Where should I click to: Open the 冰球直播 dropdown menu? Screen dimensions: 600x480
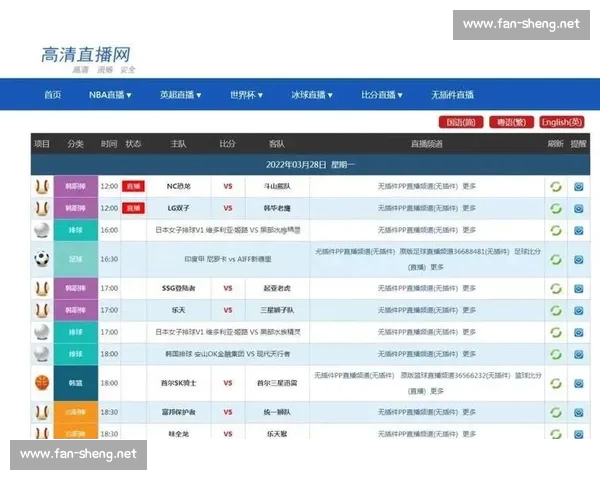tap(312, 95)
